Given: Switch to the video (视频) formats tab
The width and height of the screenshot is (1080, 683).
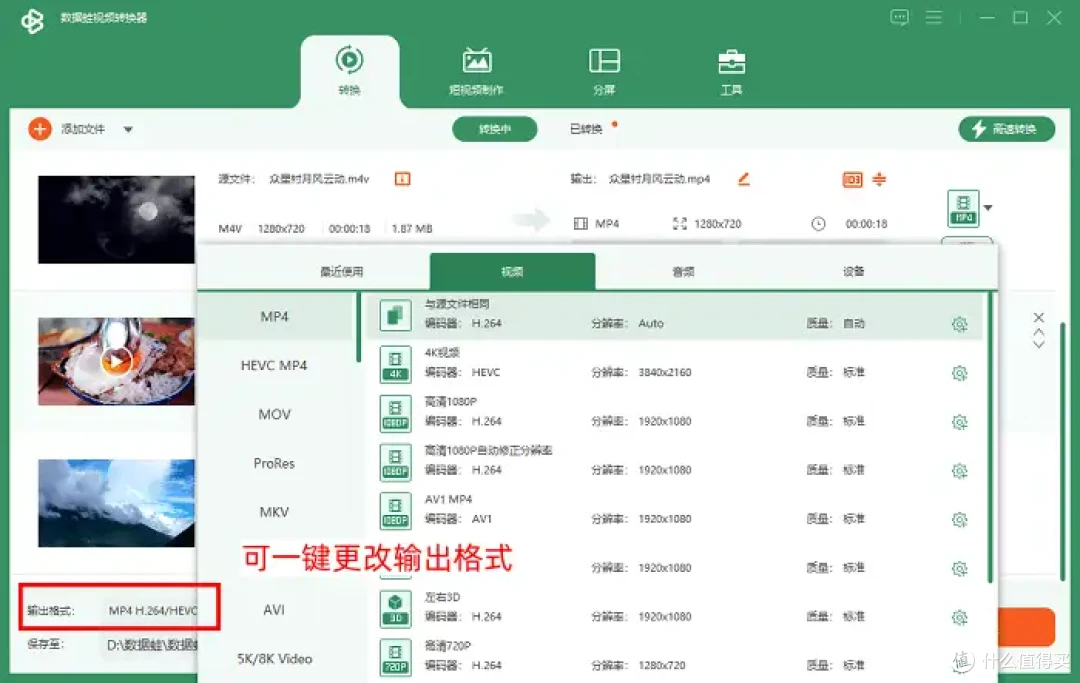Looking at the screenshot, I should click(512, 271).
